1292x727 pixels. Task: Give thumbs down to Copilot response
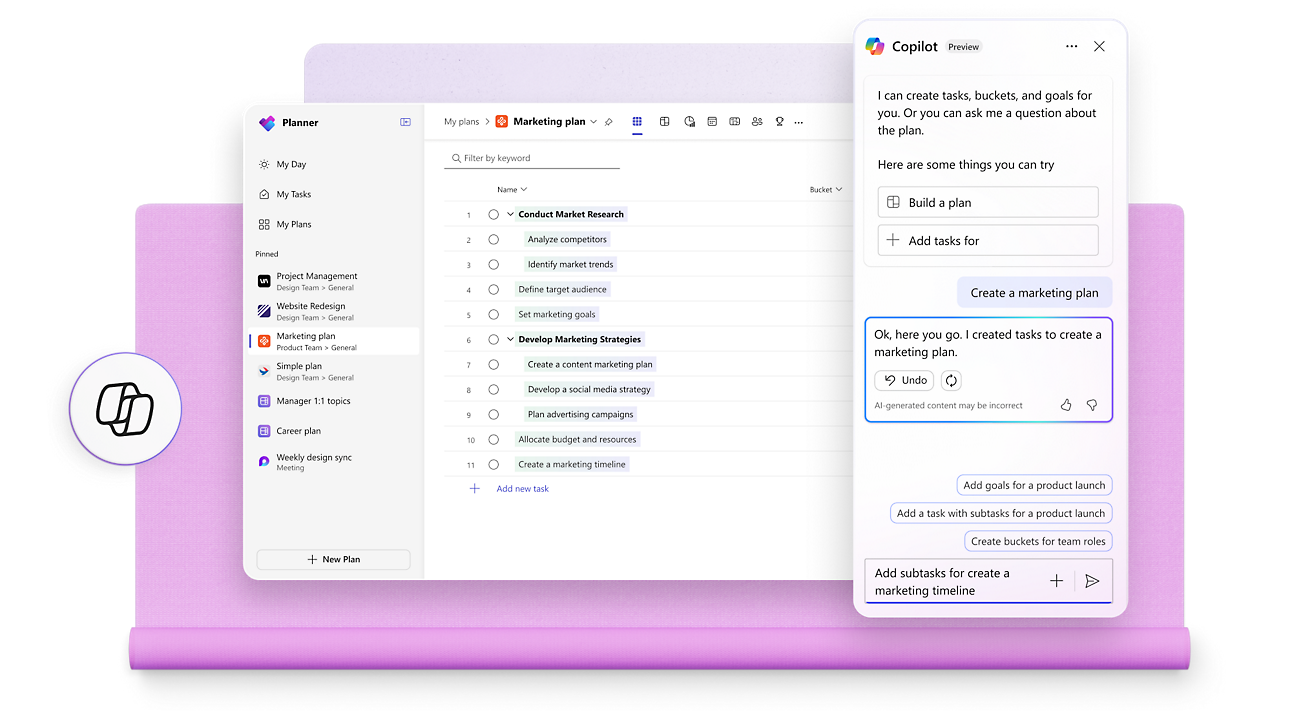[x=1092, y=405]
